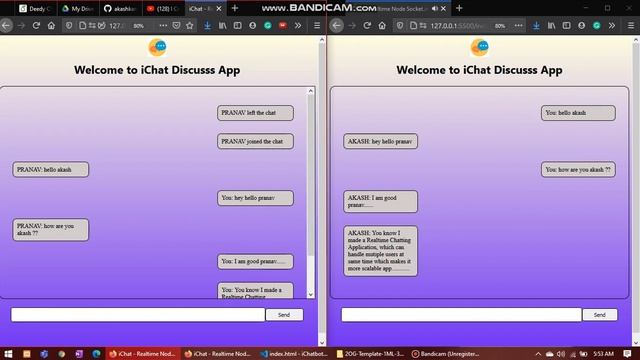This screenshot has width=640, height=360.
Task: Open the Windows Start menu
Action: coord(8,354)
